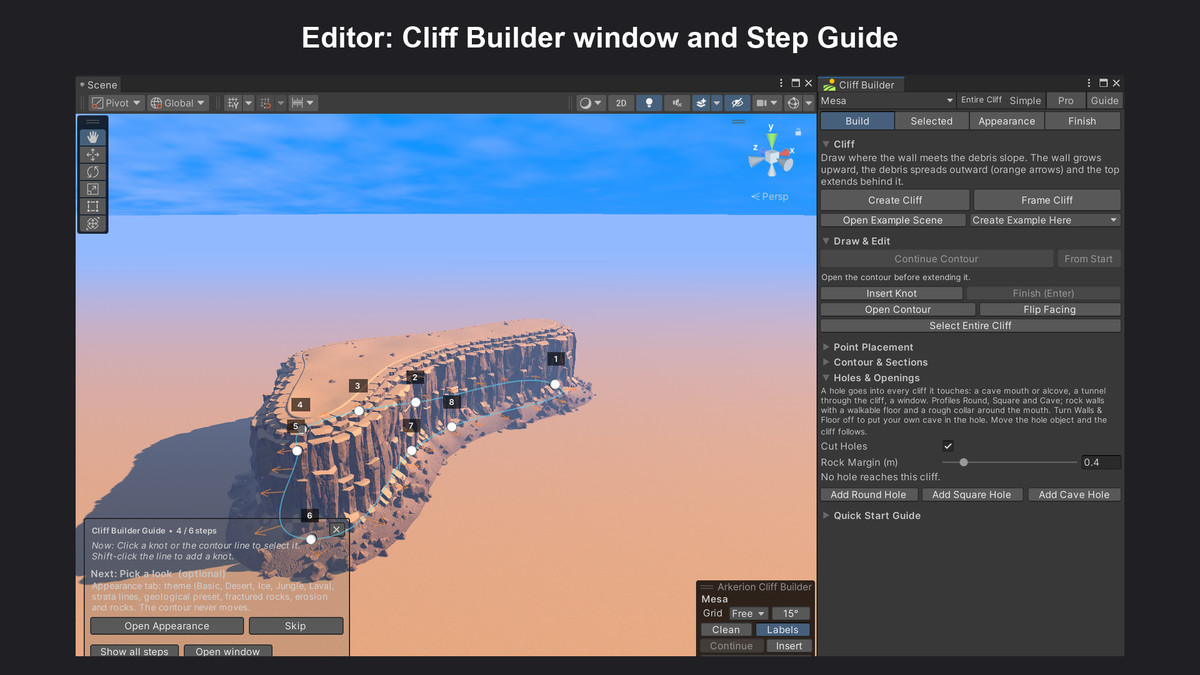
Task: Click the Create Cliff button
Action: (895, 200)
